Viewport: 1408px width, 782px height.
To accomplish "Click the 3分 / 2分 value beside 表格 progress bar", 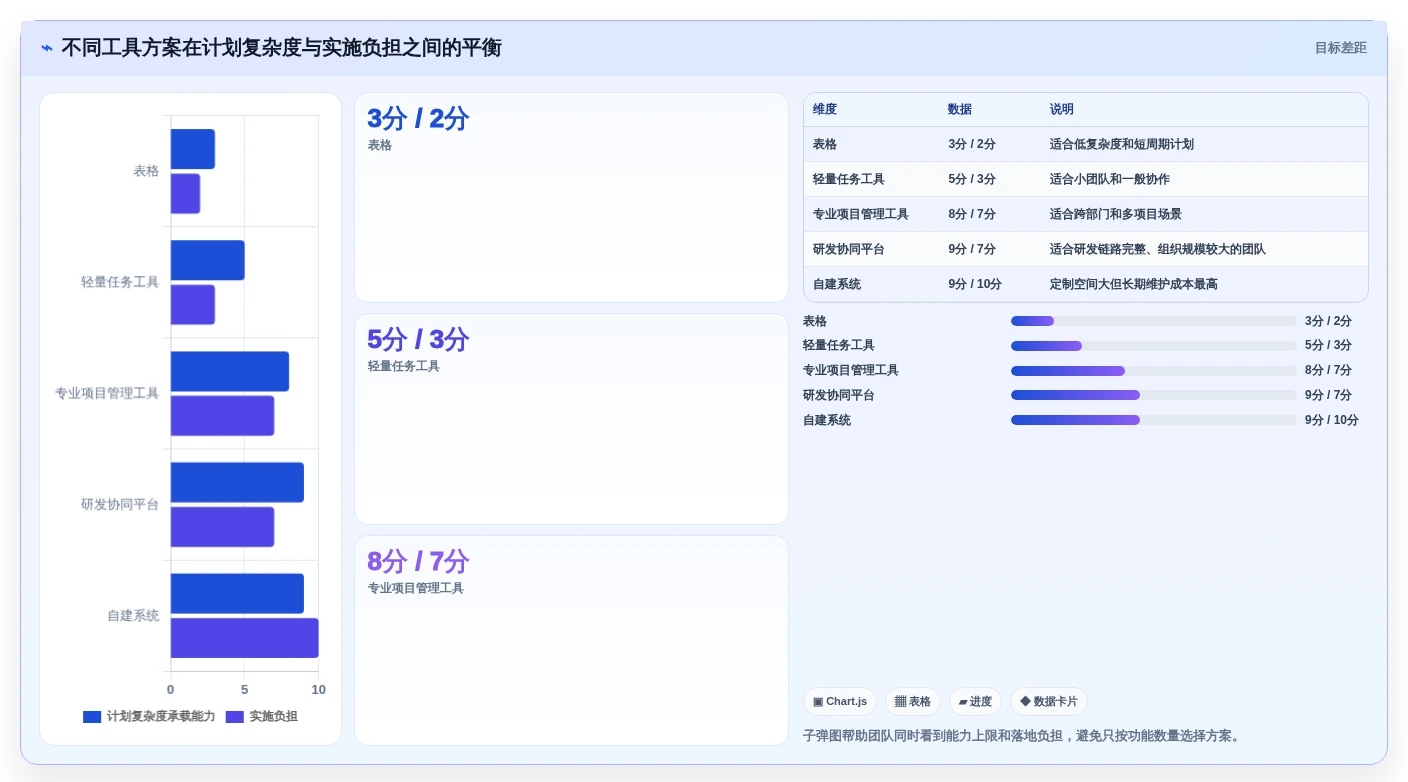I will (1328, 321).
